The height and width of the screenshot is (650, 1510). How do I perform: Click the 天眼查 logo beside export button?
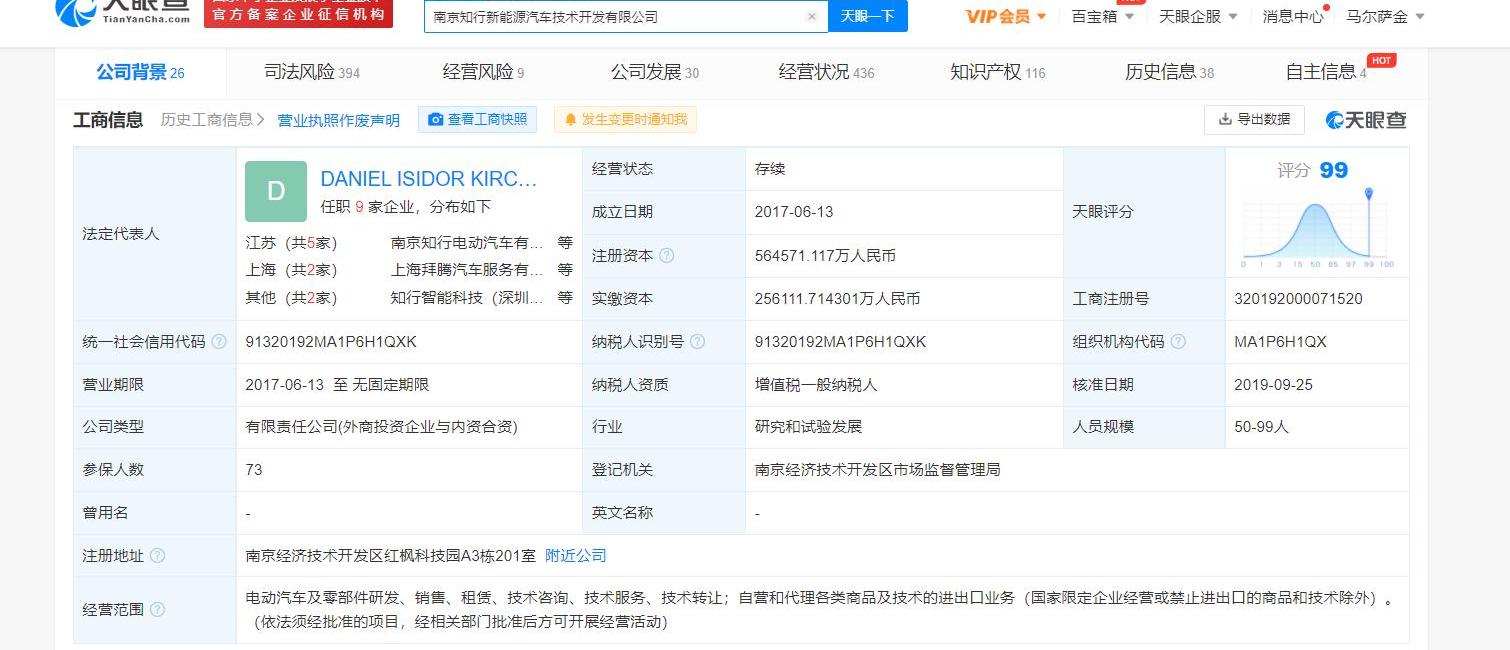1366,120
